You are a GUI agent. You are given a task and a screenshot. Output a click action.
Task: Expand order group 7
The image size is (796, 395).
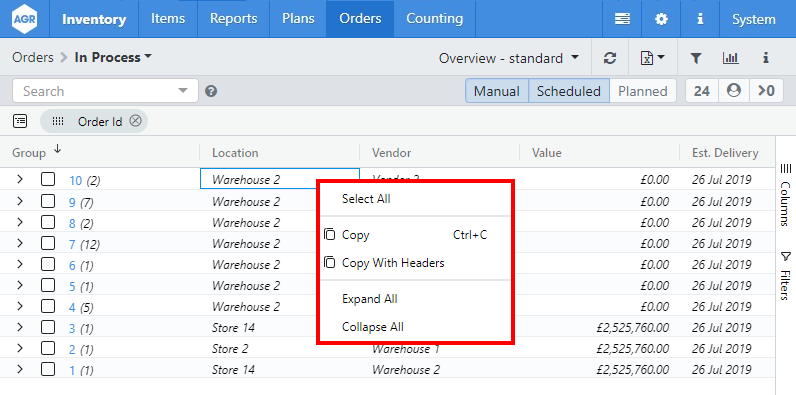(x=20, y=243)
